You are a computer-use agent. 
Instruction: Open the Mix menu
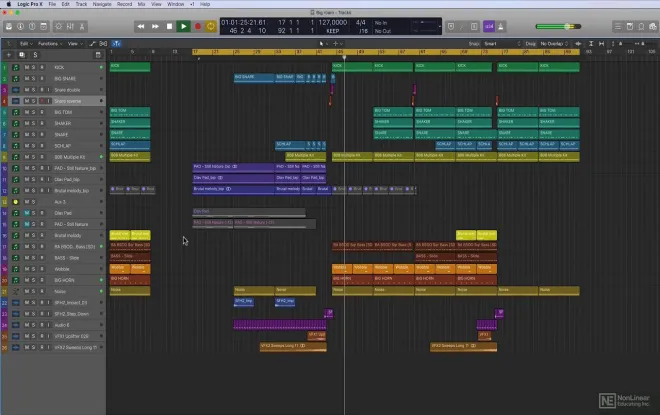[141, 4]
